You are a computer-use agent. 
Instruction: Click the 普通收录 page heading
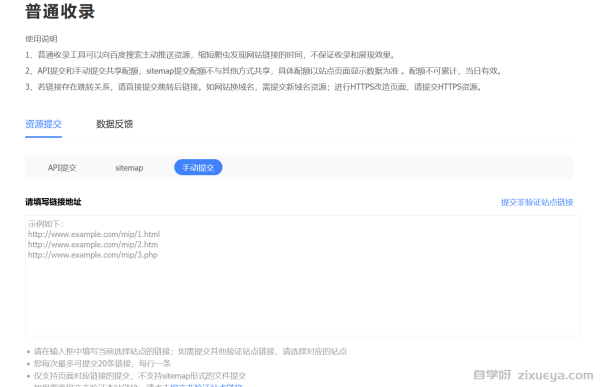pos(60,11)
